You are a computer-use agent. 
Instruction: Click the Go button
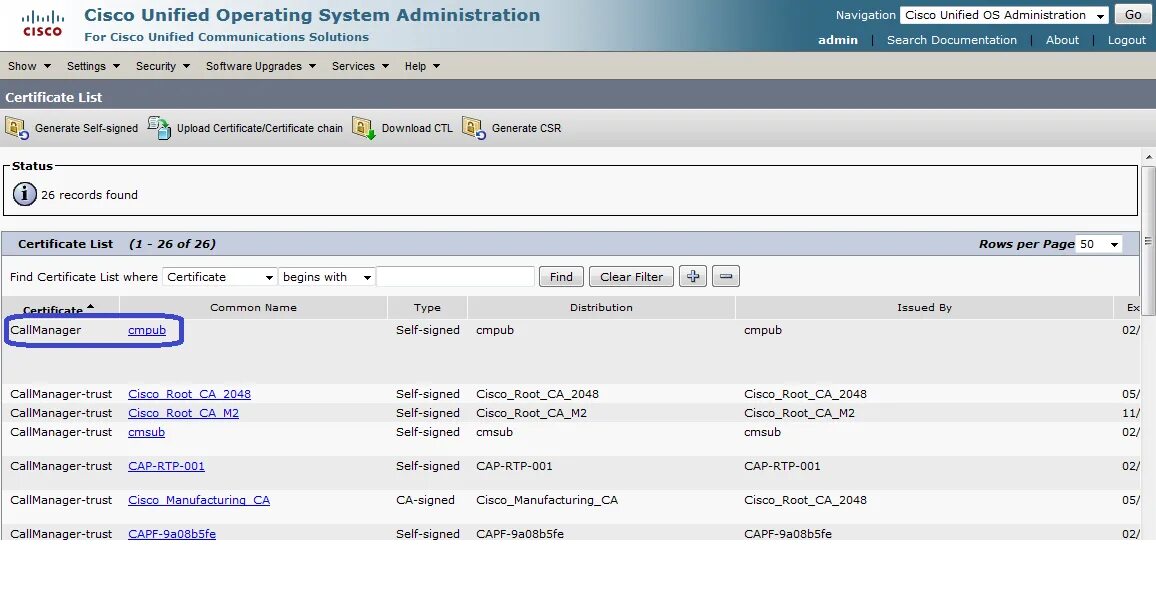tap(1133, 15)
